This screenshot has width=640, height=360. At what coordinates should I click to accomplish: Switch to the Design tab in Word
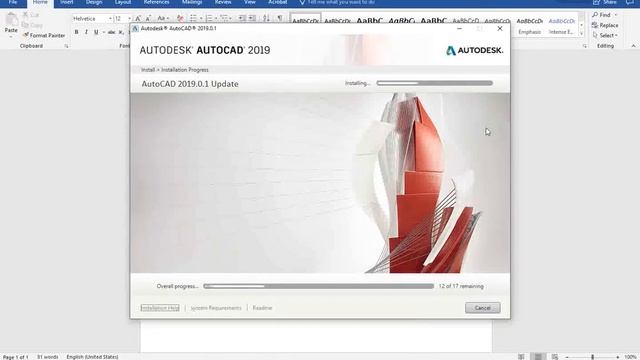tap(94, 2)
